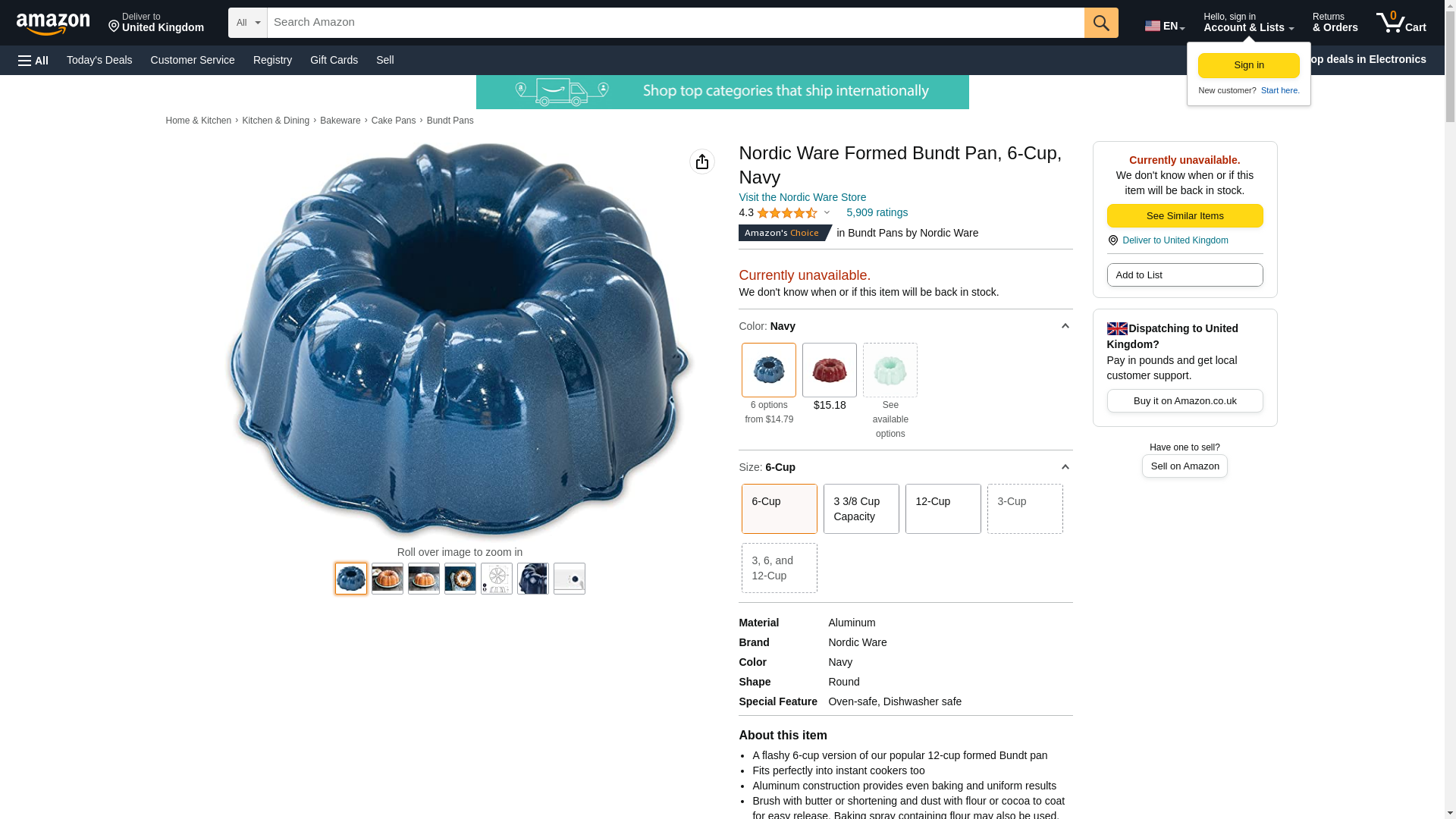This screenshot has height=819, width=1456.
Task: Click the language flag selector EN
Action: tap(1164, 26)
